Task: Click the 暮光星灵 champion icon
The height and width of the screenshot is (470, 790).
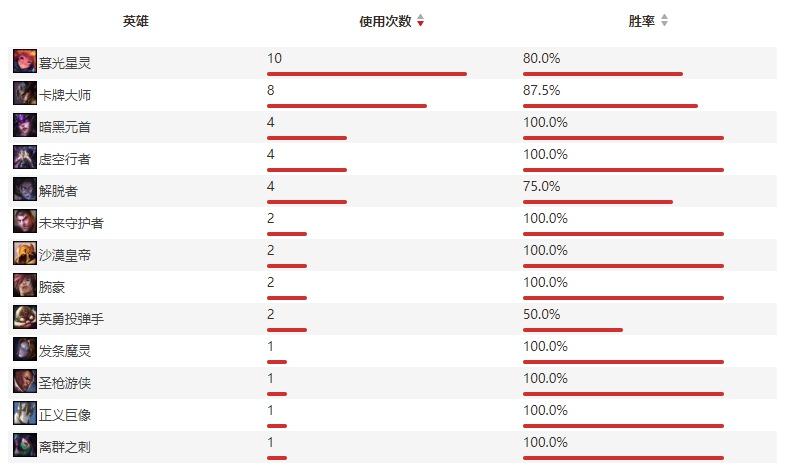Action: coord(25,62)
